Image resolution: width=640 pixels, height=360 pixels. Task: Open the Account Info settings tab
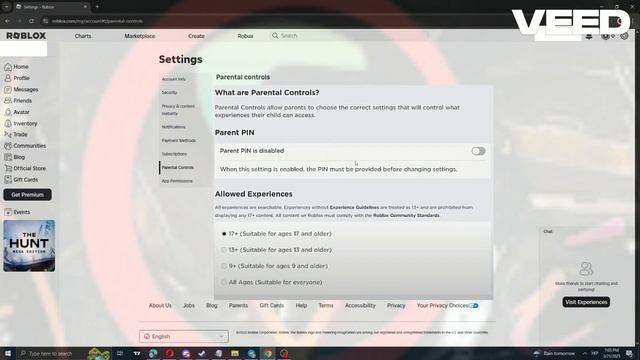click(174, 79)
